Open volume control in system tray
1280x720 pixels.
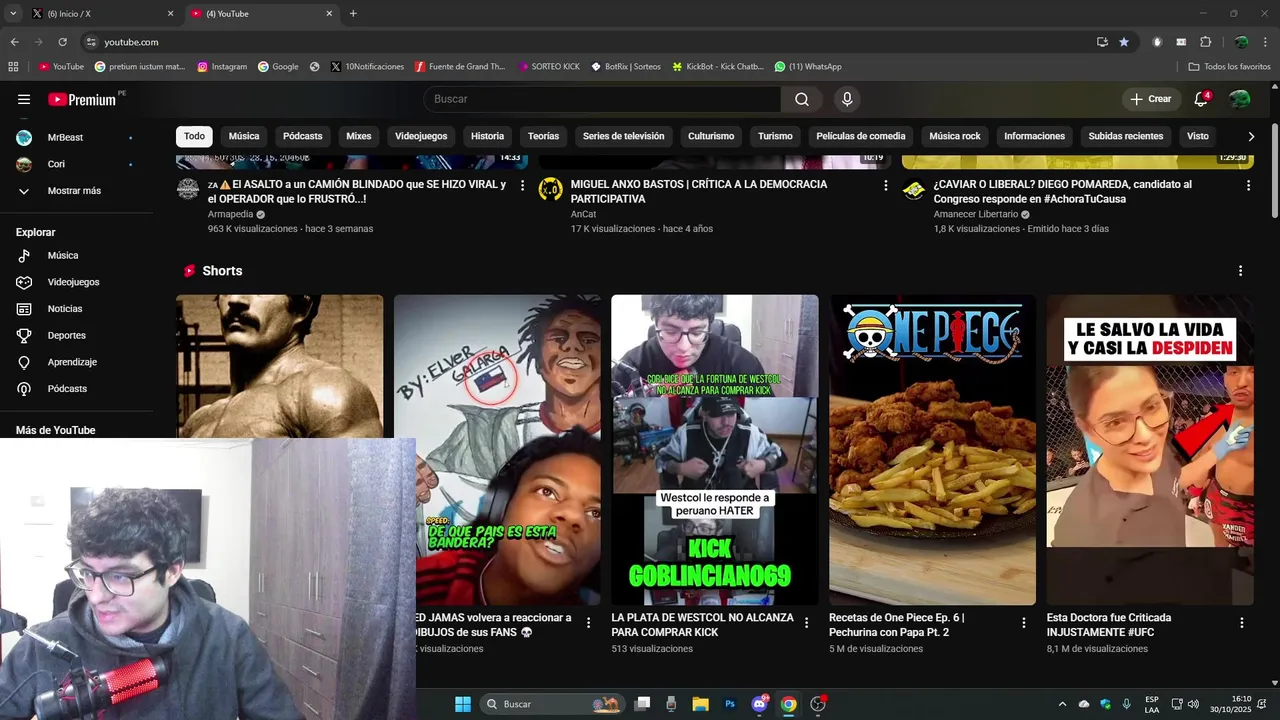click(1193, 704)
